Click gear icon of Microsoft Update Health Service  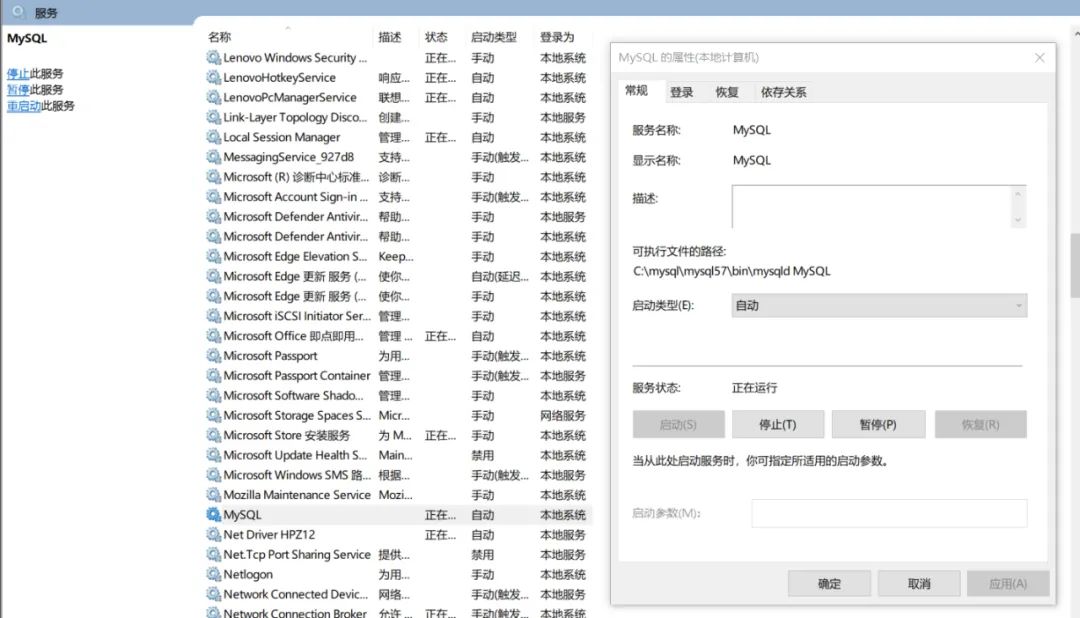(214, 455)
